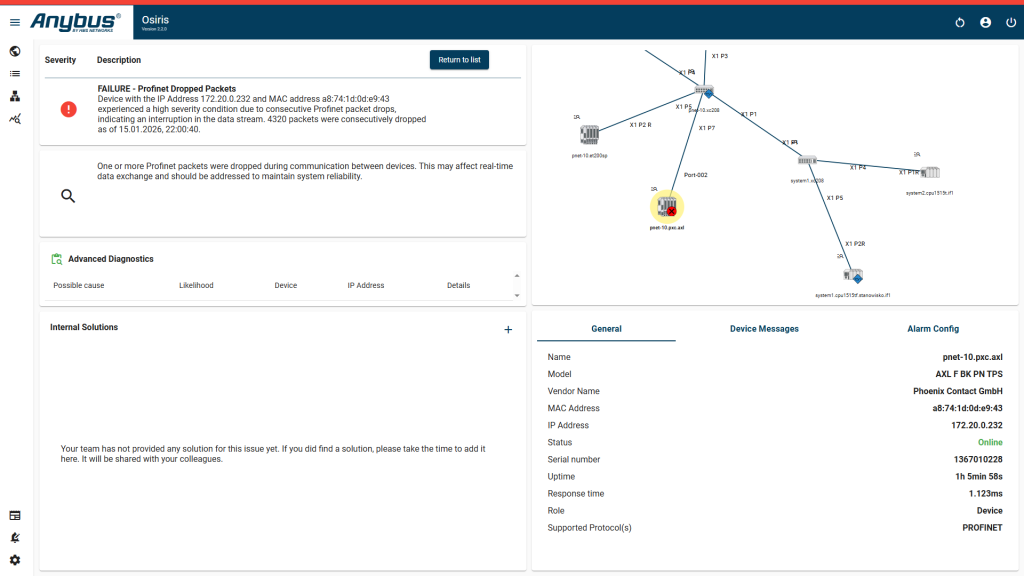Click the Device column header
The image size is (1024, 576).
pyautogui.click(x=285, y=285)
